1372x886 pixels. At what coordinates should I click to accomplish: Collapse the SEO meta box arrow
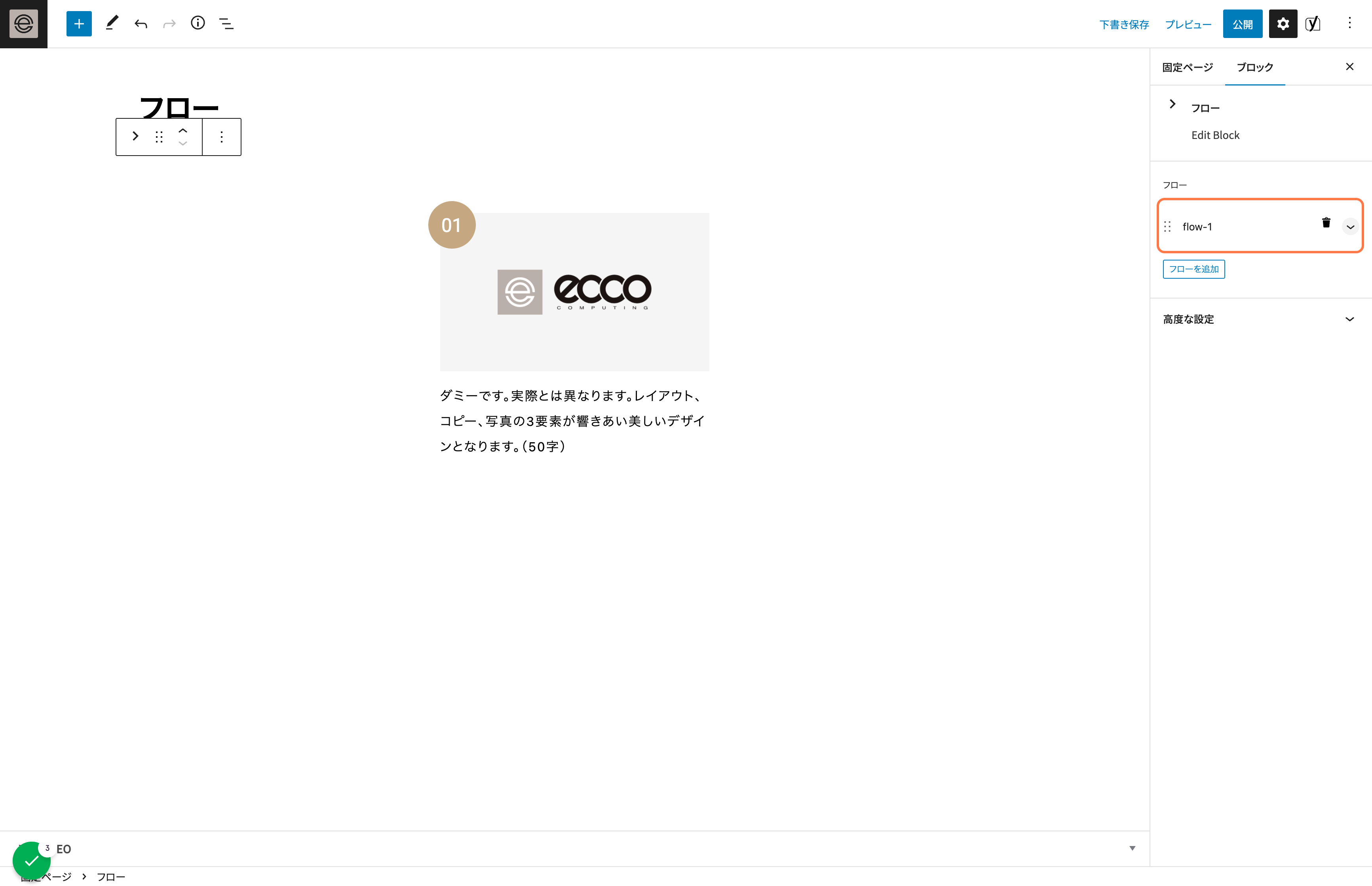[1132, 848]
